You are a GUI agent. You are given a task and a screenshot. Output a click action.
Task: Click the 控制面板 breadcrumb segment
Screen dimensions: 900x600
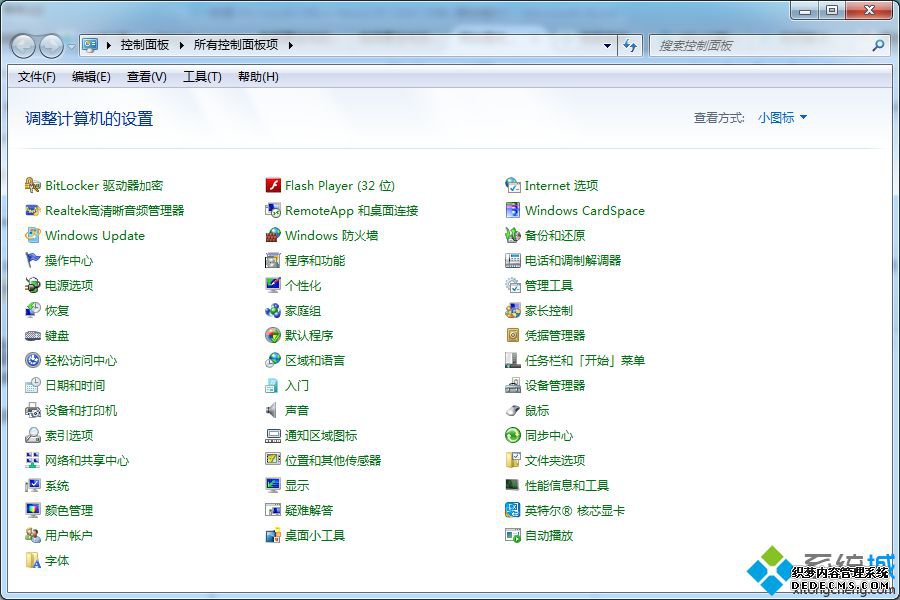145,45
